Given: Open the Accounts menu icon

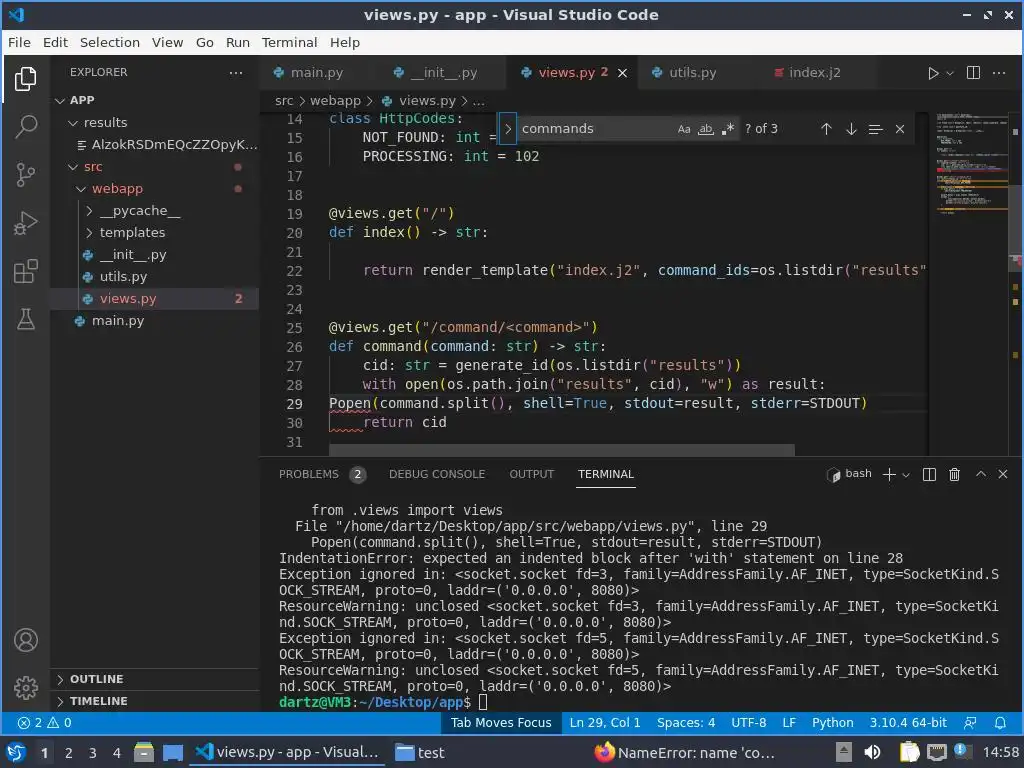Looking at the screenshot, I should pyautogui.click(x=25, y=640).
